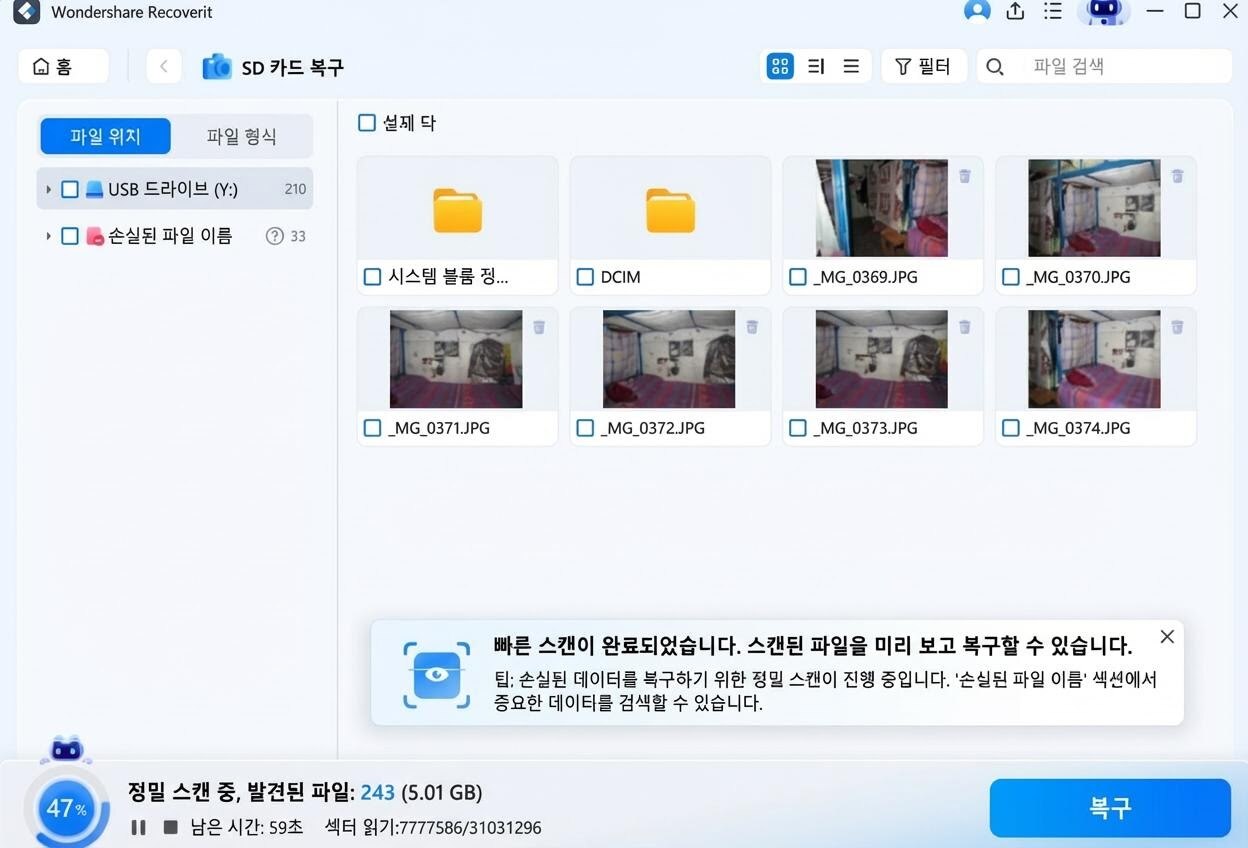Pause the deep scan

click(x=139, y=827)
